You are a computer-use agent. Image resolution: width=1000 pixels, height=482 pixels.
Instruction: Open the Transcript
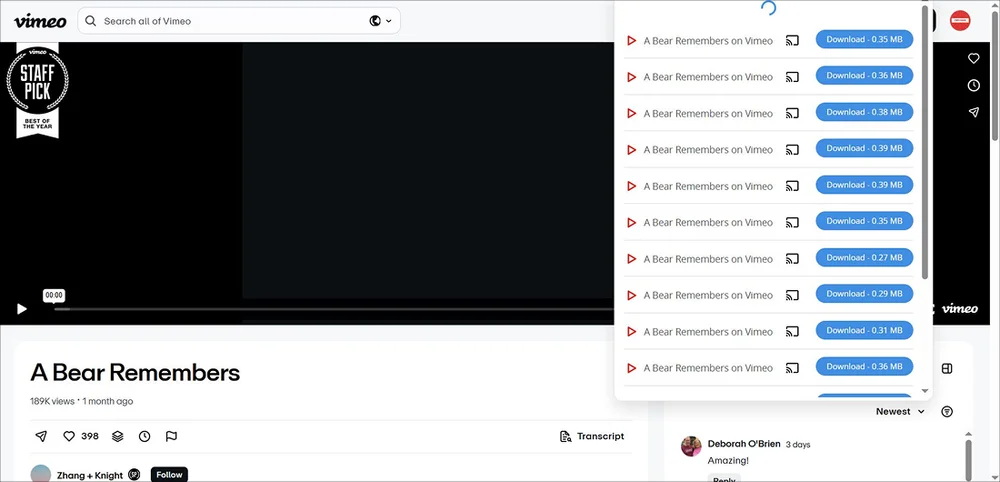click(x=592, y=436)
